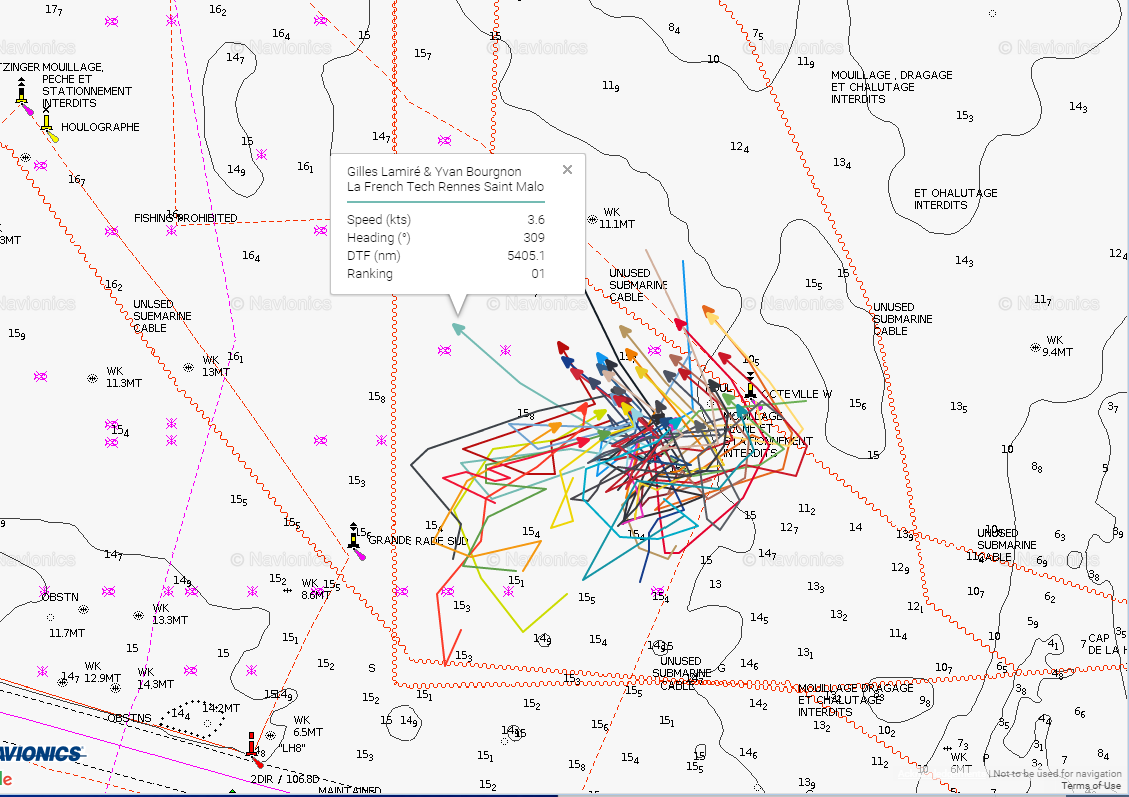Close the Gilles Lamiré boat info popup

[x=567, y=170]
